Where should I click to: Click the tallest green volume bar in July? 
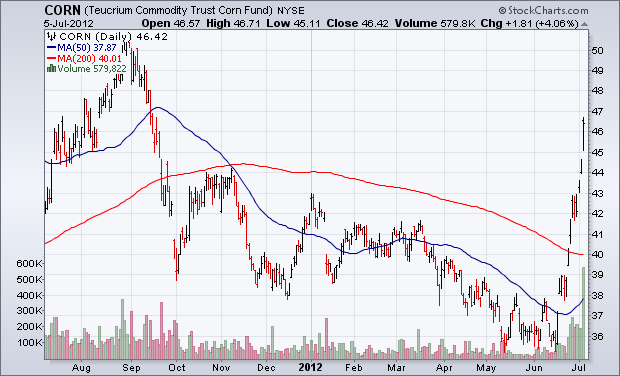click(583, 313)
